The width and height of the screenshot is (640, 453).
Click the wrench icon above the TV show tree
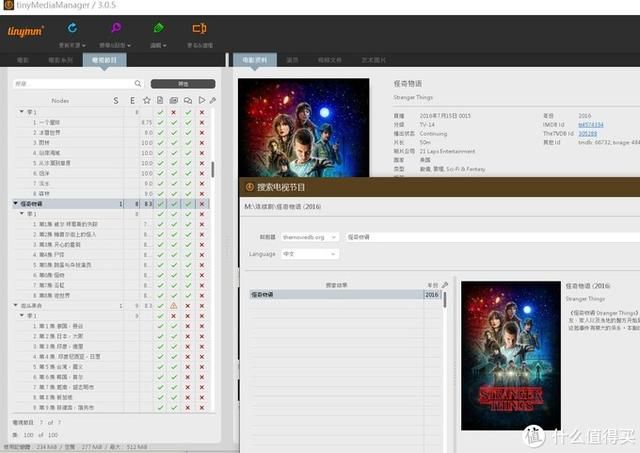[213, 100]
